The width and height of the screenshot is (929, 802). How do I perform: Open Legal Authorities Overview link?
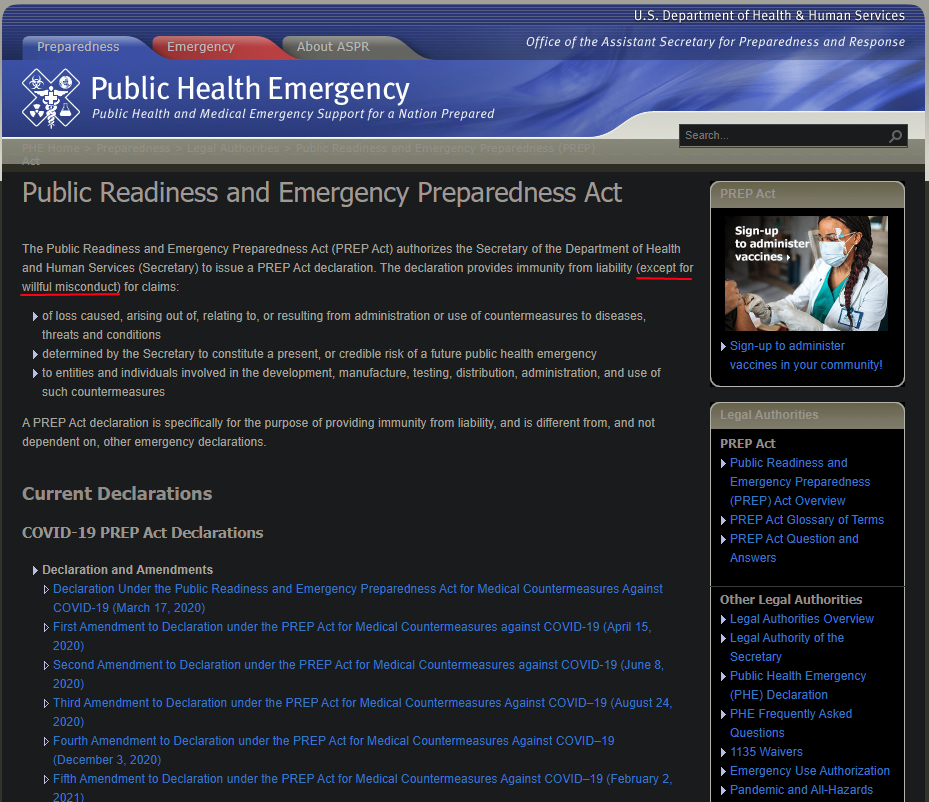(x=802, y=619)
